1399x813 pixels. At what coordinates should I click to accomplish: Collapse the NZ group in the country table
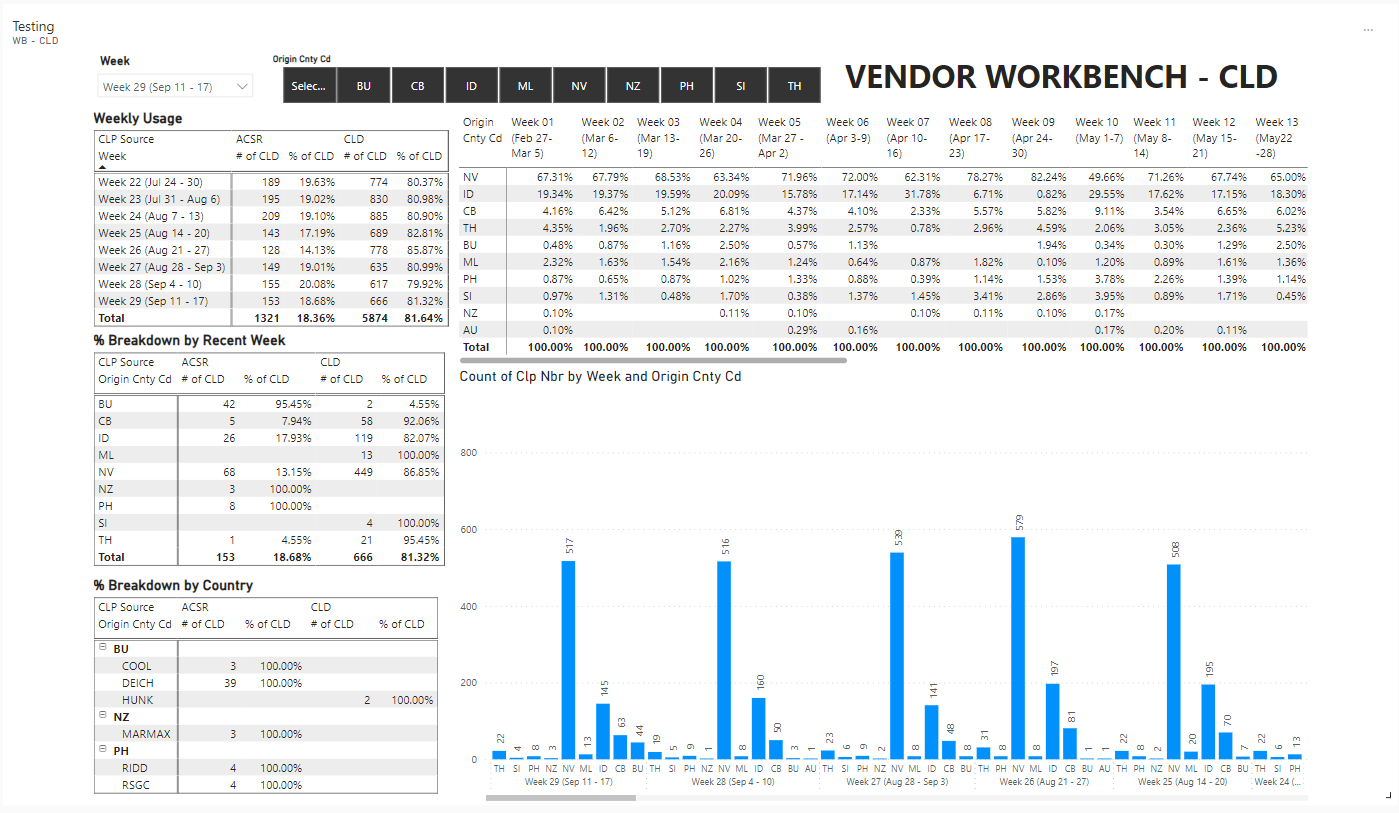coord(103,715)
